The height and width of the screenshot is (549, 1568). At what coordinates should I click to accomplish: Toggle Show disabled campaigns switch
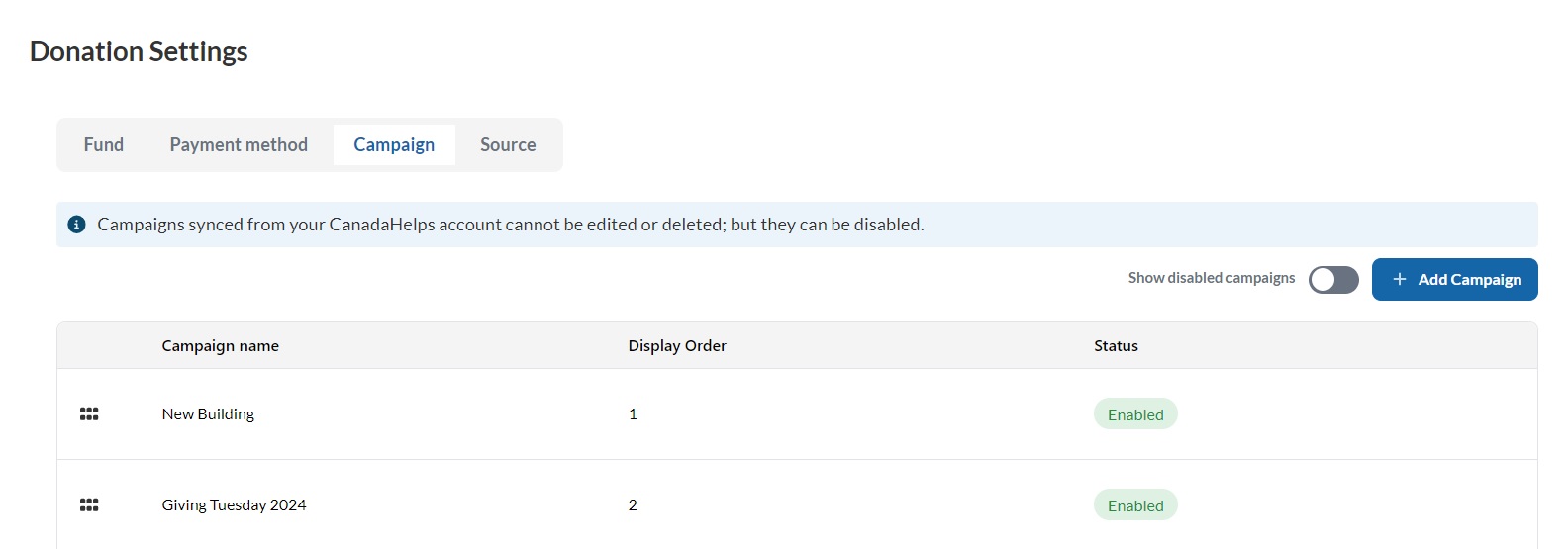(x=1333, y=280)
